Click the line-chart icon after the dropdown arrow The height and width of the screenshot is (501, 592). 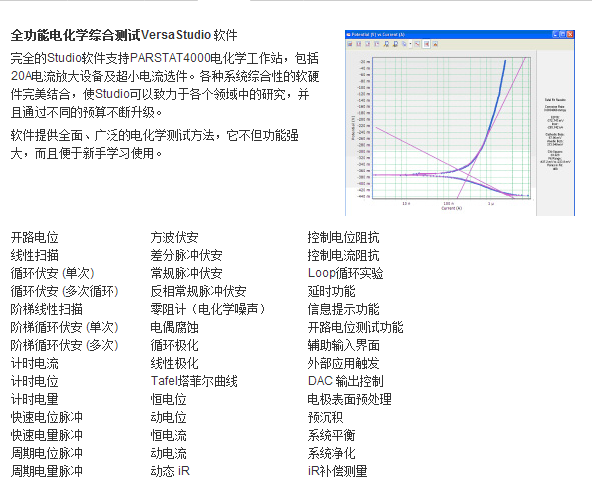(417, 44)
